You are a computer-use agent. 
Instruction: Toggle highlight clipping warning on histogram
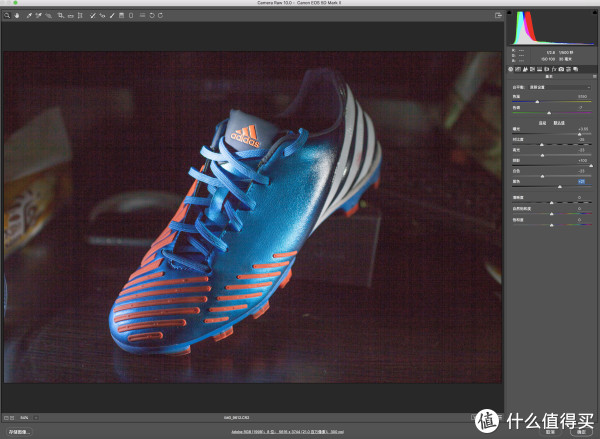[595, 13]
